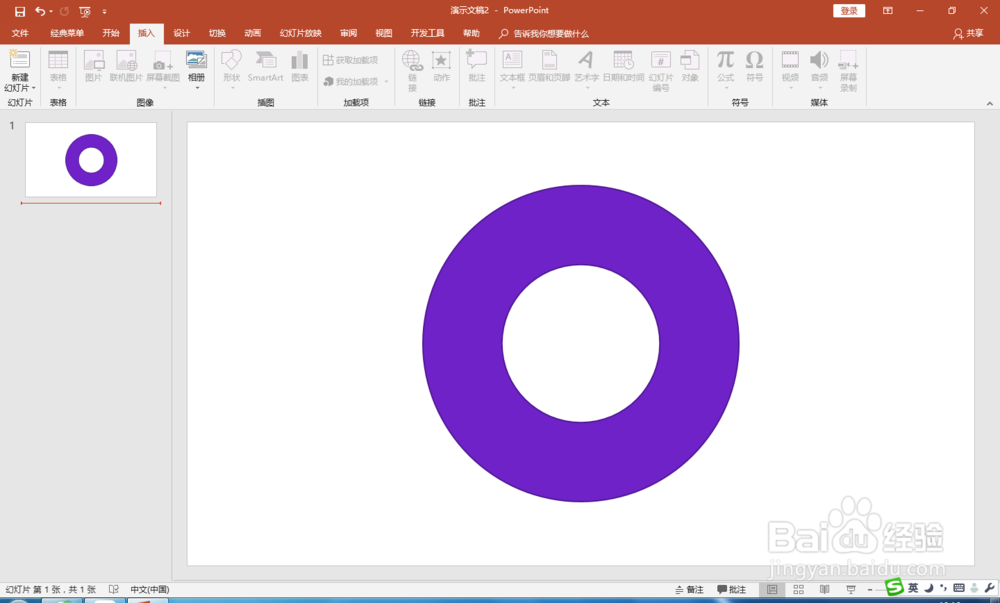Select the 插入 (Insert) tab
Viewport: 1000px width, 603px height.
tap(146, 33)
